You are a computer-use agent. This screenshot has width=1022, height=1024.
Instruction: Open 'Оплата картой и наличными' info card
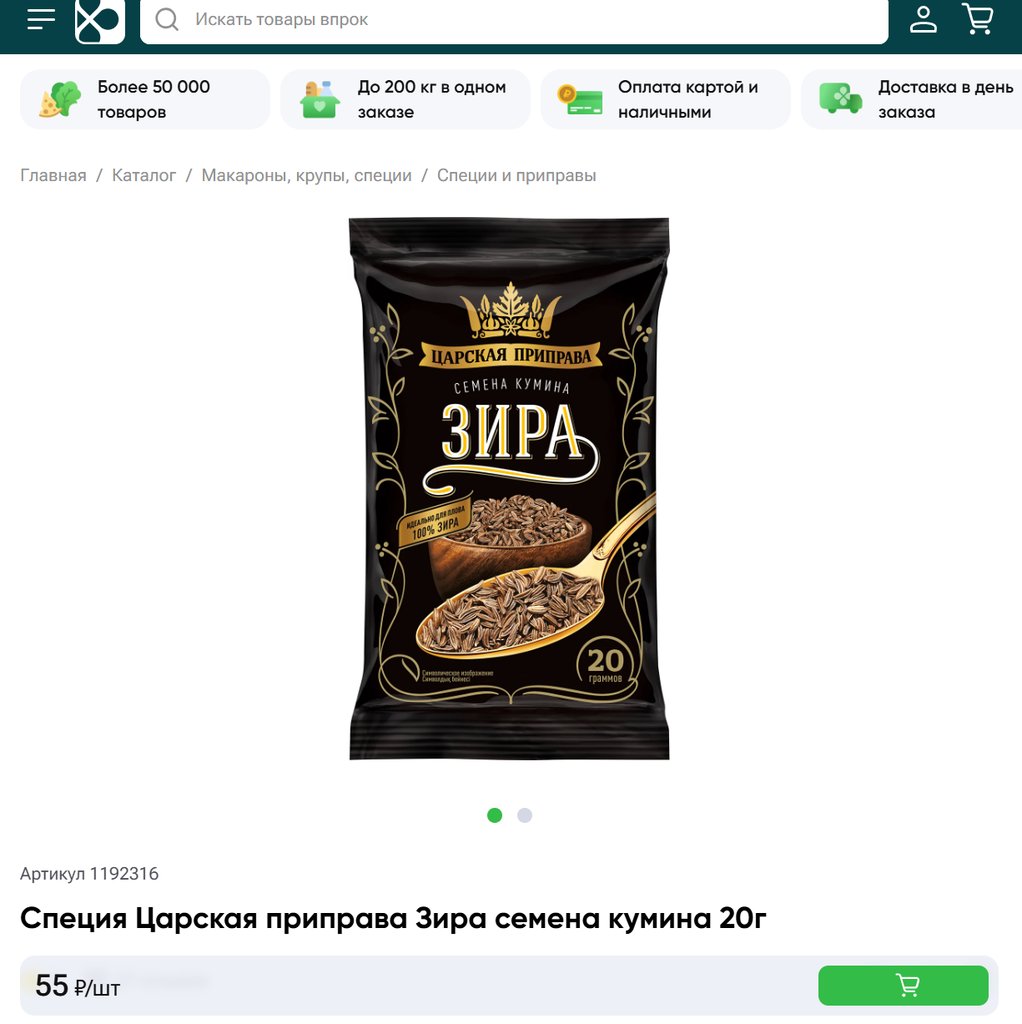point(665,99)
